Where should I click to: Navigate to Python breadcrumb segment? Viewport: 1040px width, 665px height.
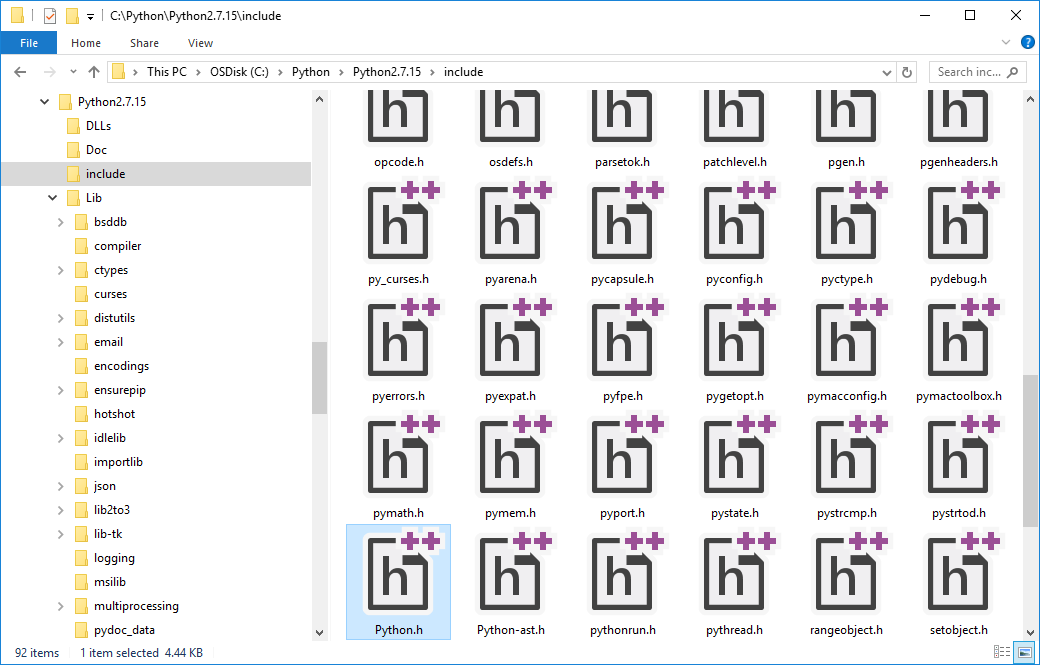310,72
